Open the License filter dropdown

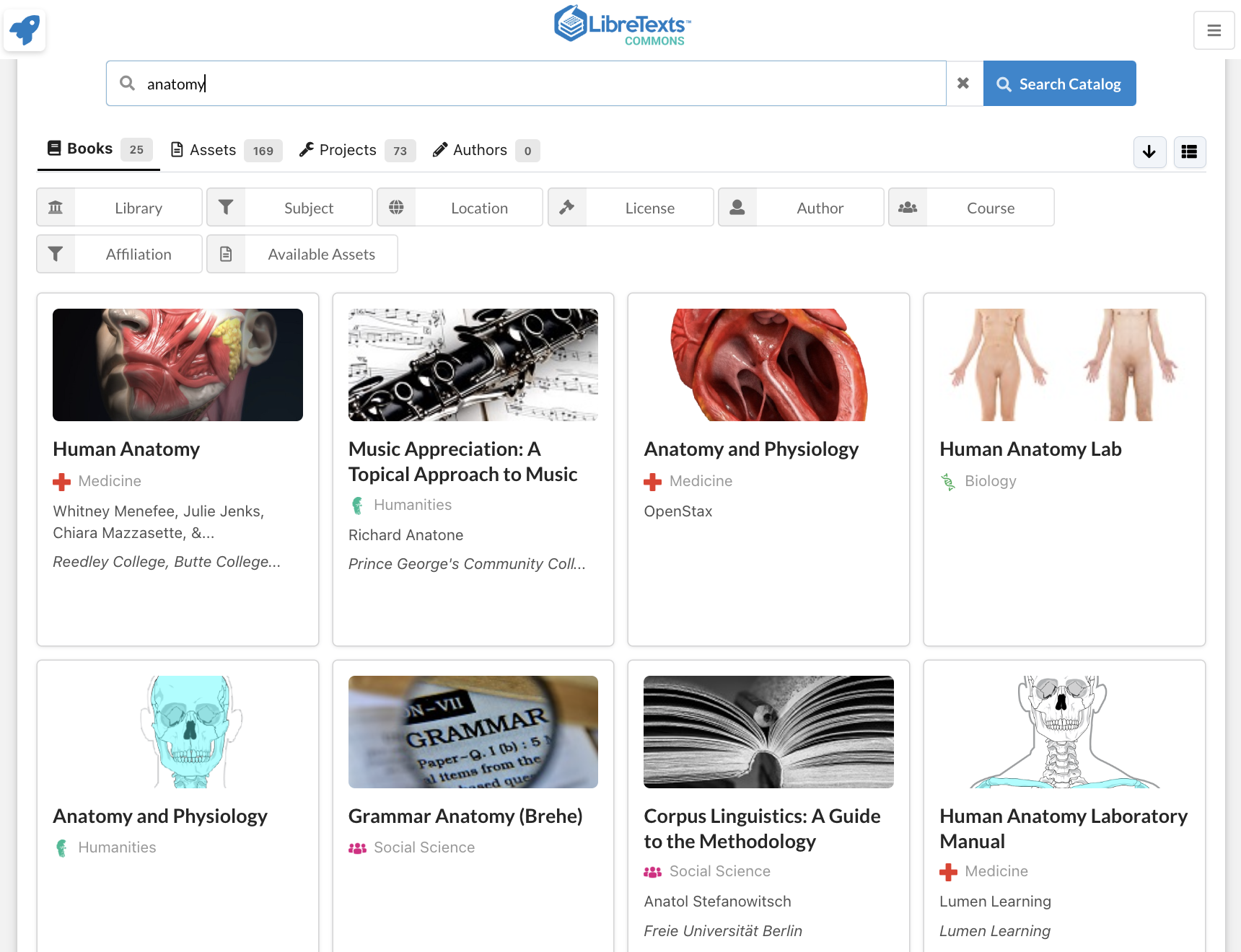631,208
